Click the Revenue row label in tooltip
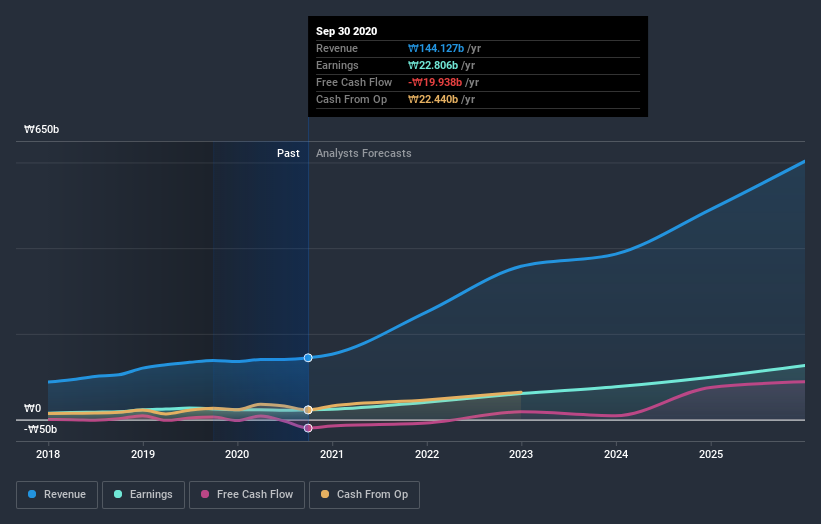 pos(337,48)
